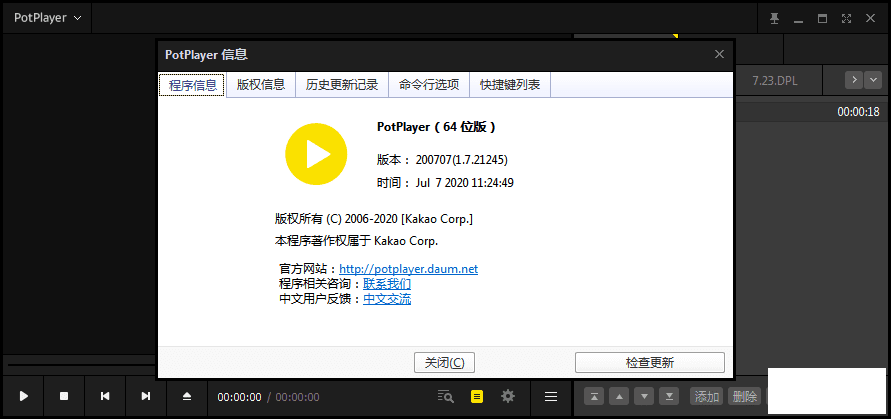Open the 历史更新记录 tab
This screenshot has width=891, height=419.
(342, 85)
